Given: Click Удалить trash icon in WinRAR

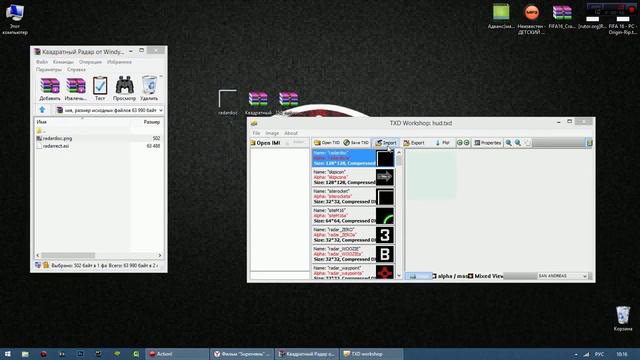Looking at the screenshot, I should (149, 89).
